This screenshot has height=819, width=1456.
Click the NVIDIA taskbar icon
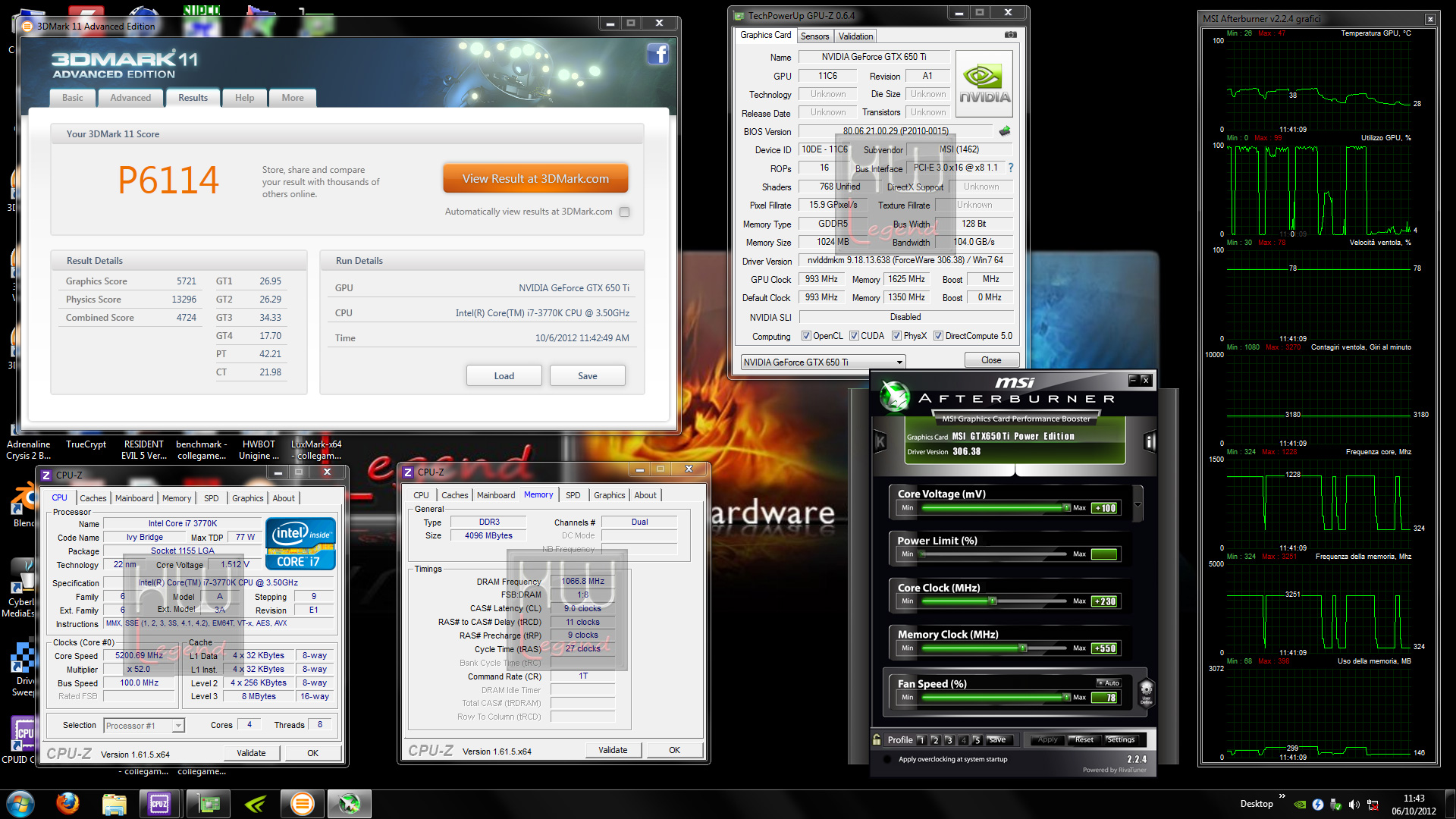[x=255, y=804]
